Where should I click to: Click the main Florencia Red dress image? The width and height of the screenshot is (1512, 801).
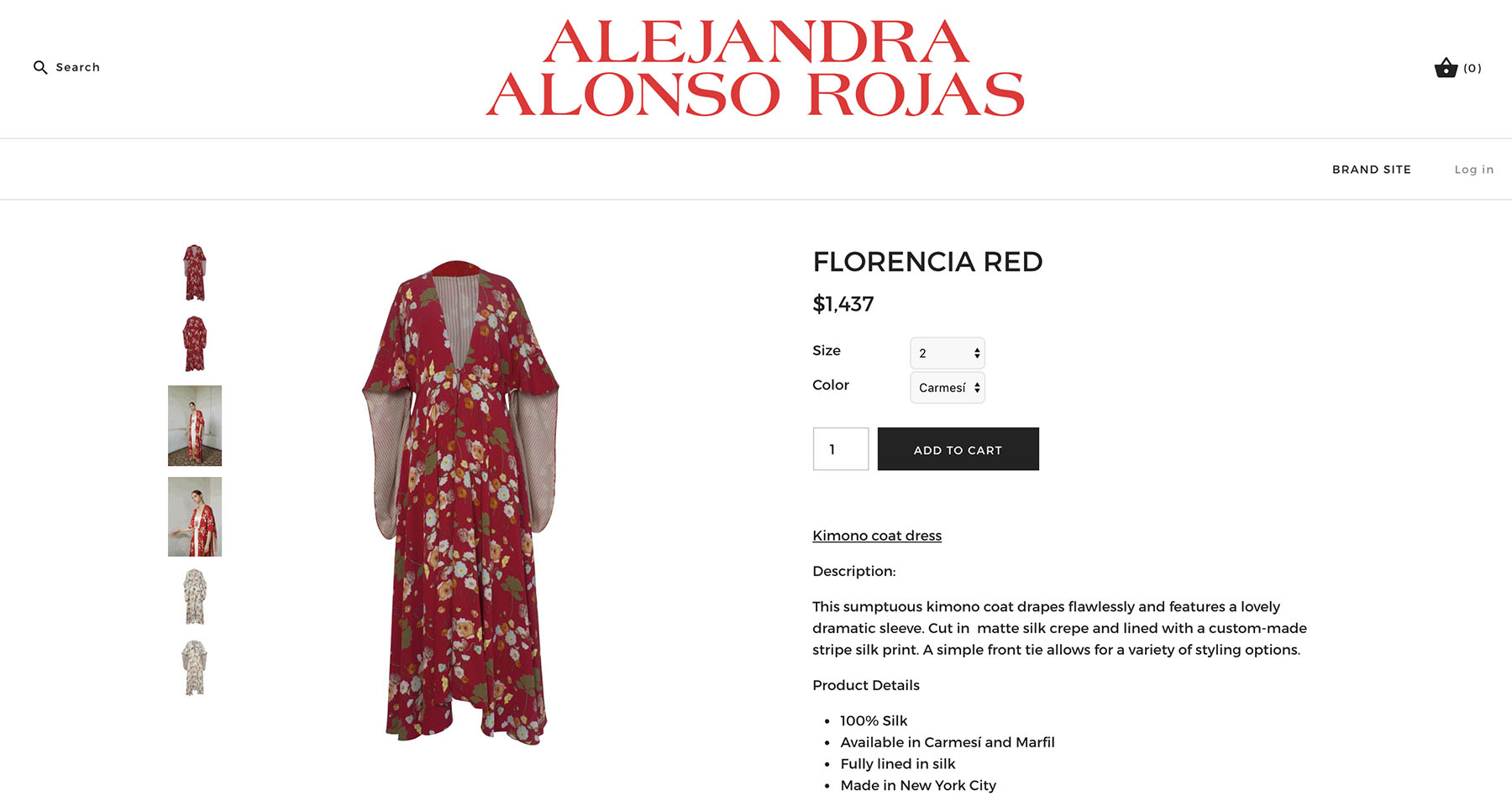460,502
